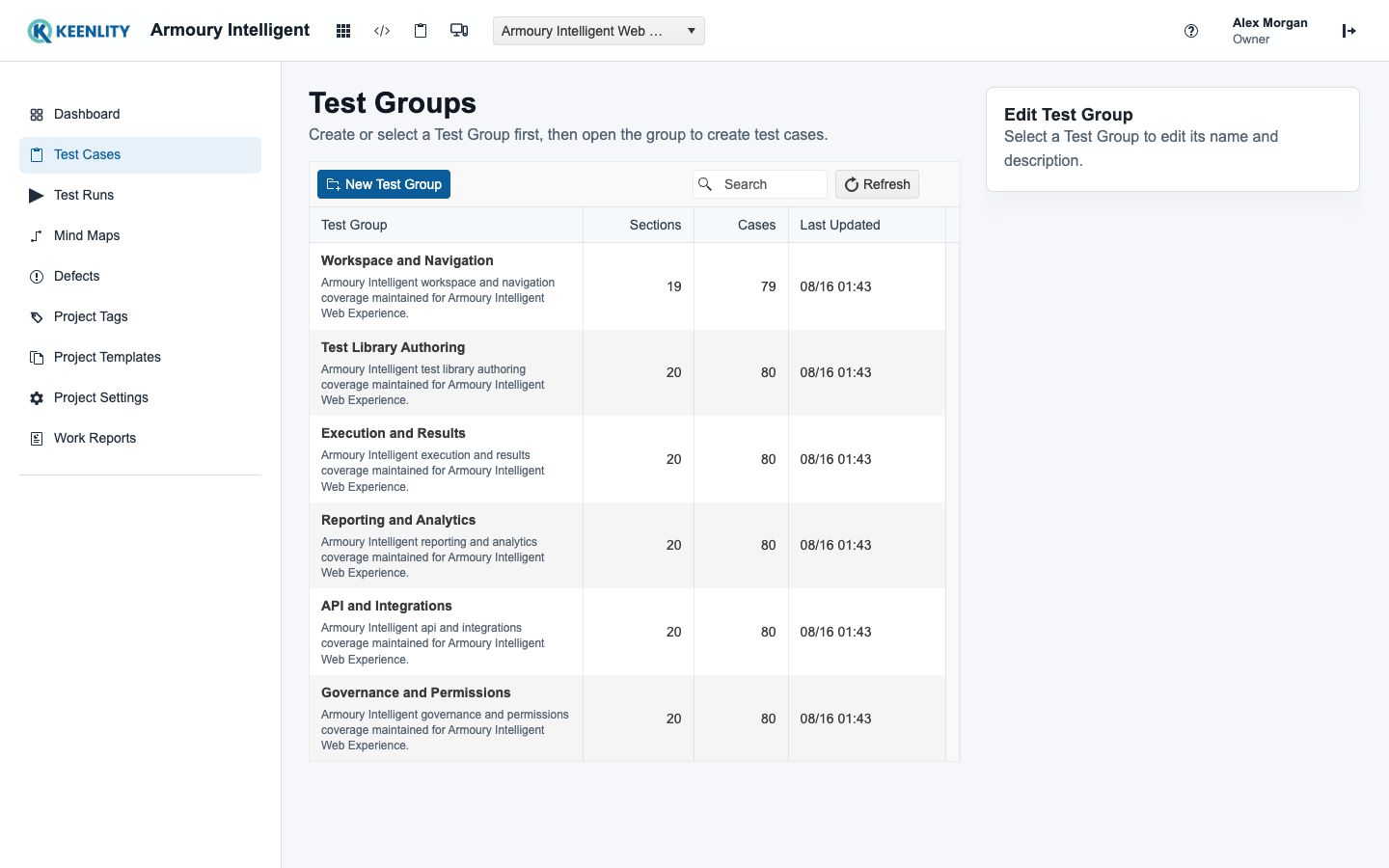Click the Project Templates copy icon
Screen dimensions: 1389x868
[37, 358]
